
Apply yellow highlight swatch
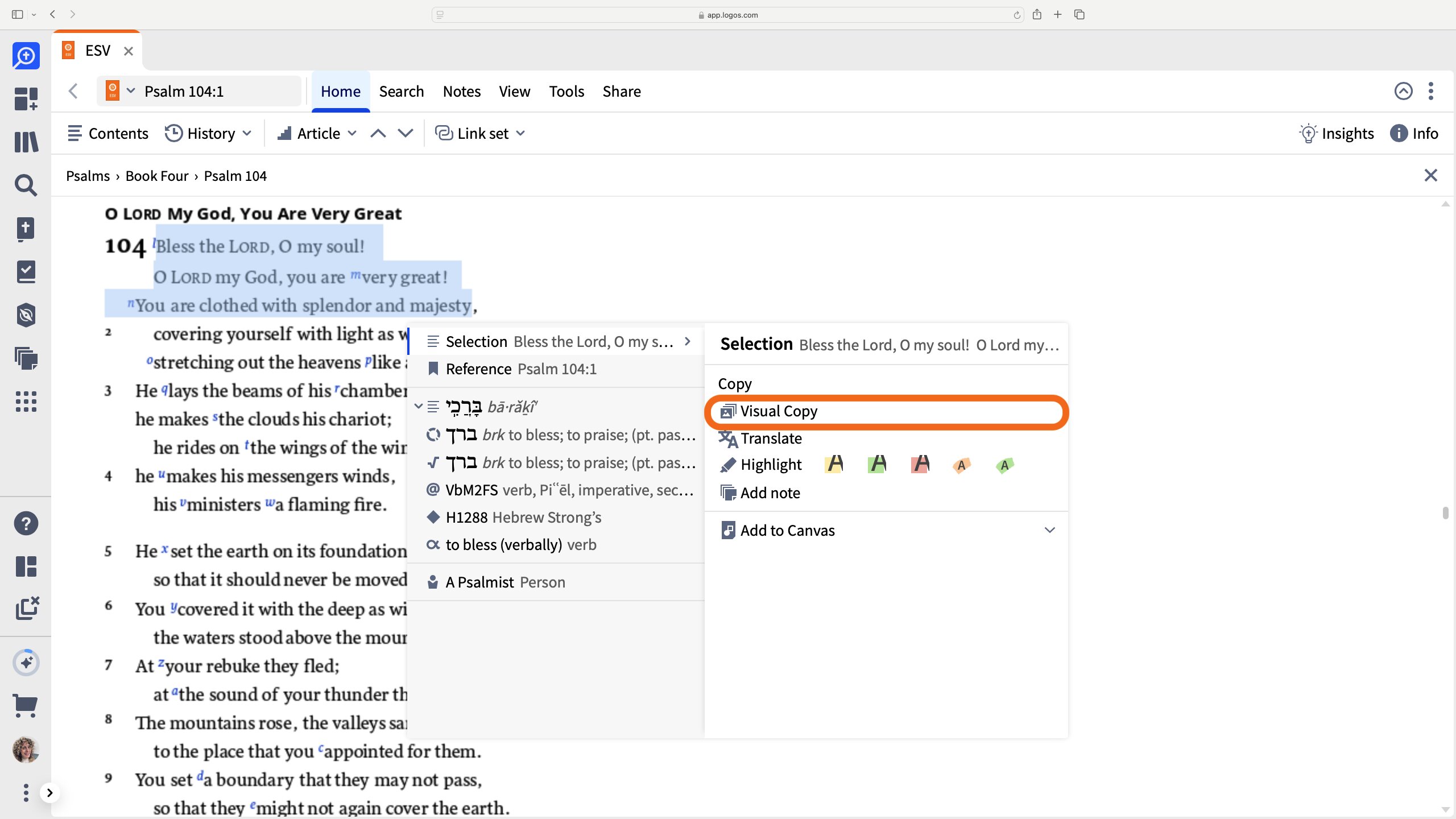pos(834,465)
